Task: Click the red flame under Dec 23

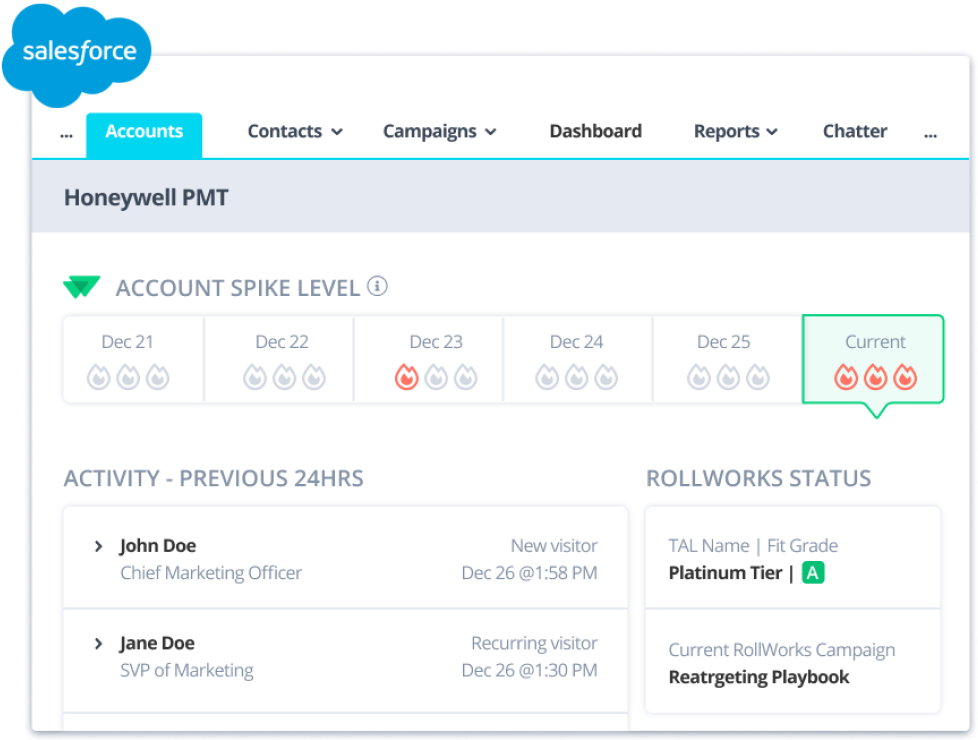Action: click(406, 377)
